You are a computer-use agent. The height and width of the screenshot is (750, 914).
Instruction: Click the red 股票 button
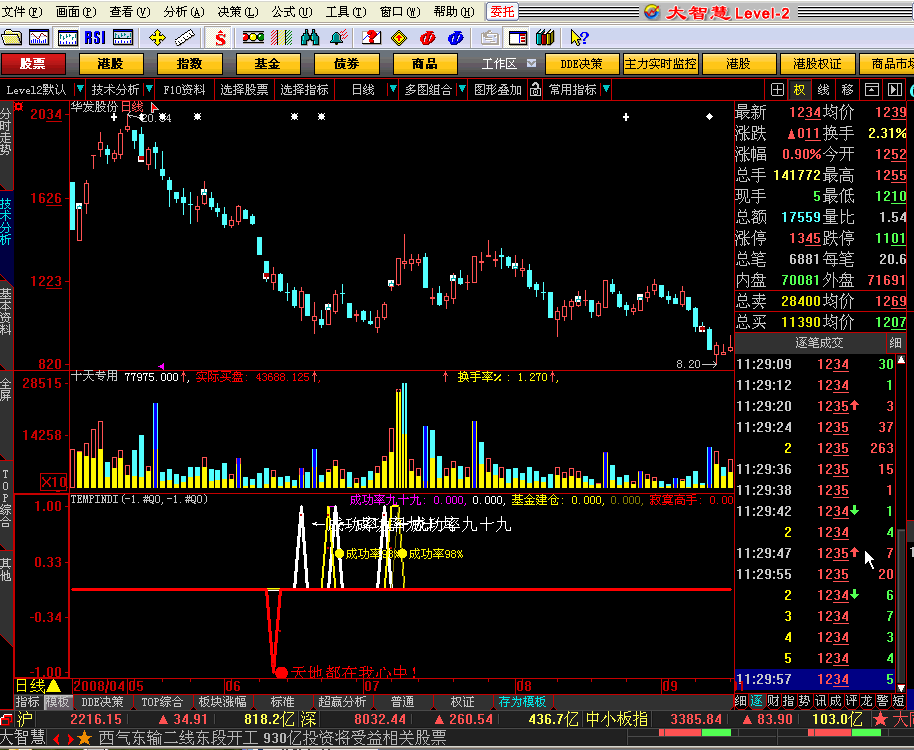point(33,64)
